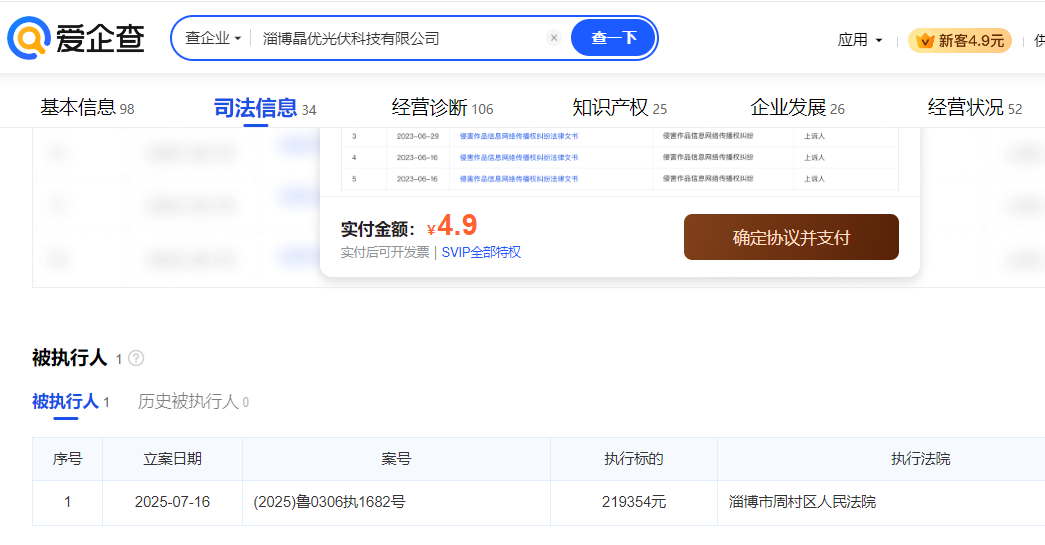Viewport: 1045px width, 545px height.
Task: Click the amount 219354元
Action: pyautogui.click(x=634, y=502)
